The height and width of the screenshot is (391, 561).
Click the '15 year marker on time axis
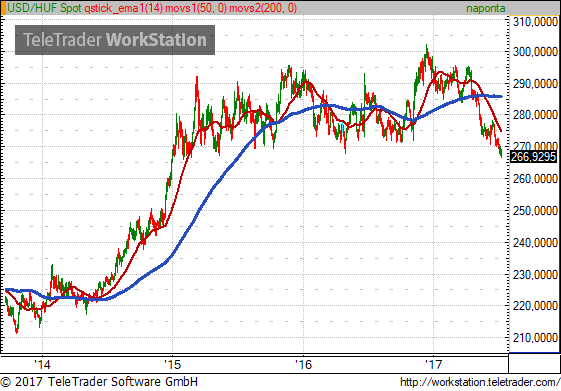[172, 365]
